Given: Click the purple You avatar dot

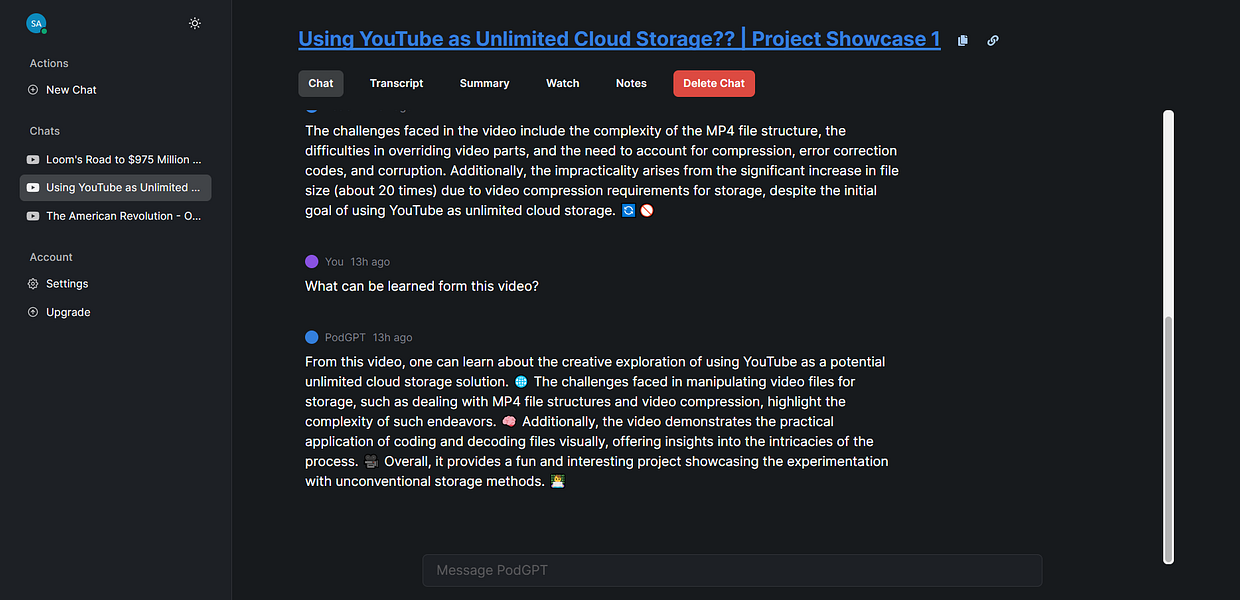Looking at the screenshot, I should pyautogui.click(x=312, y=262).
